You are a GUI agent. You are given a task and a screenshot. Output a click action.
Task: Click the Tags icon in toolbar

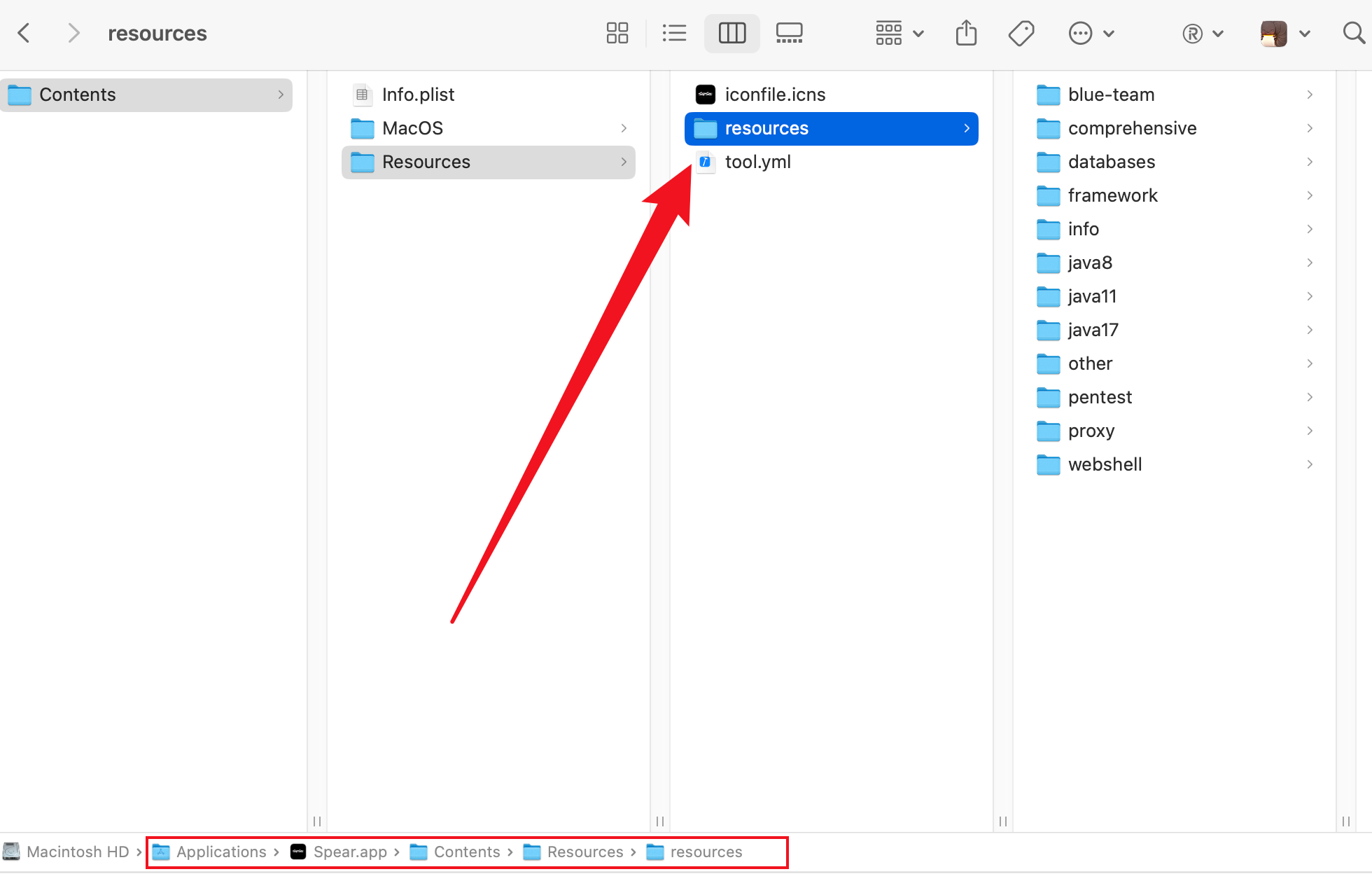(x=1021, y=33)
